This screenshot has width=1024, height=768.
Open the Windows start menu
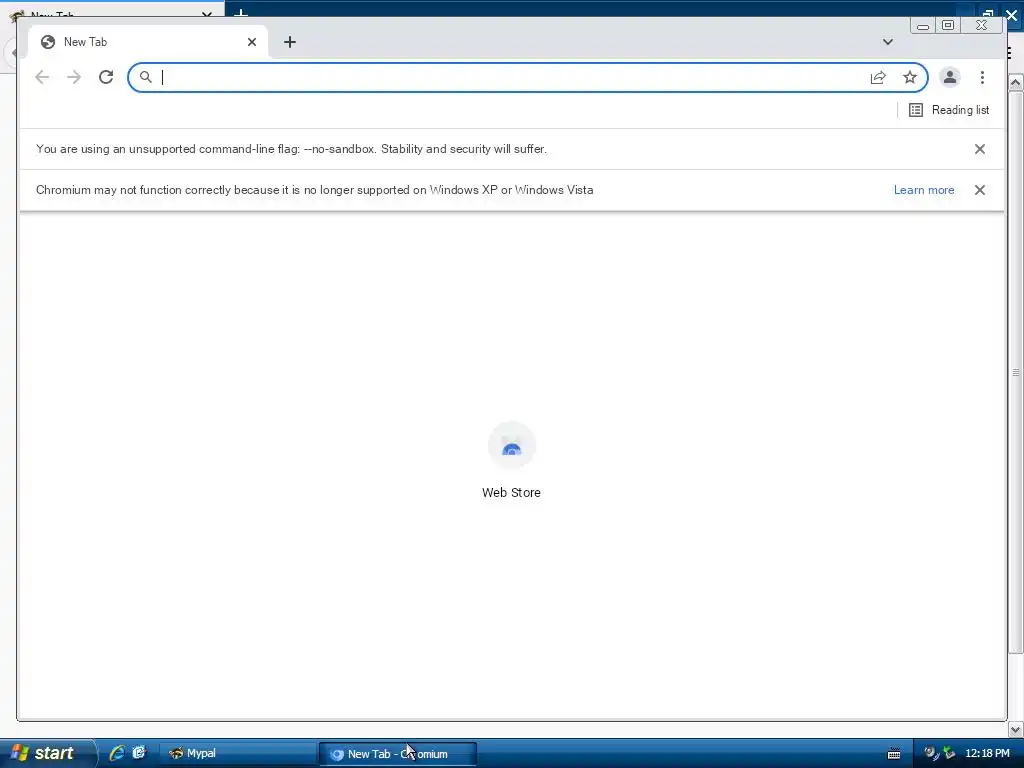pos(48,753)
